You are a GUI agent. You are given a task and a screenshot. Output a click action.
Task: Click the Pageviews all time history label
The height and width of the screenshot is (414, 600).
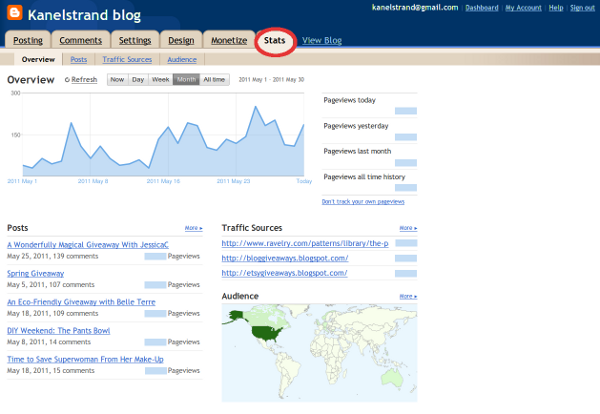pyautogui.click(x=364, y=177)
